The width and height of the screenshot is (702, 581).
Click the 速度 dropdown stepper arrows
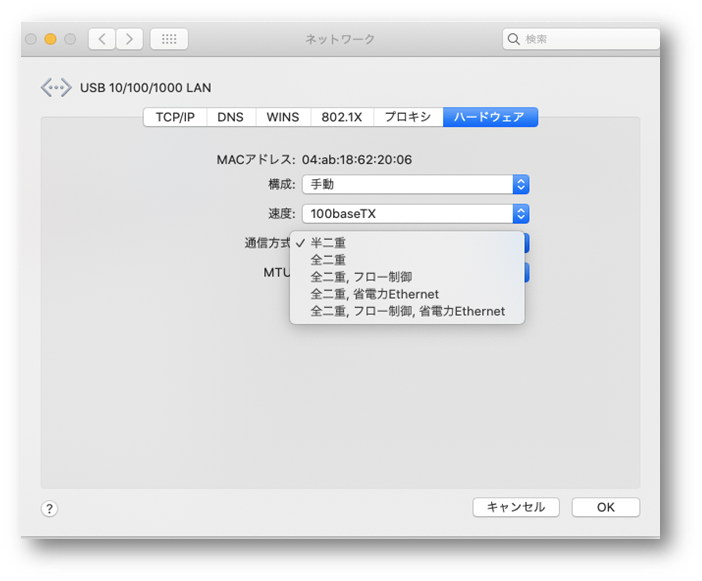pyautogui.click(x=521, y=214)
